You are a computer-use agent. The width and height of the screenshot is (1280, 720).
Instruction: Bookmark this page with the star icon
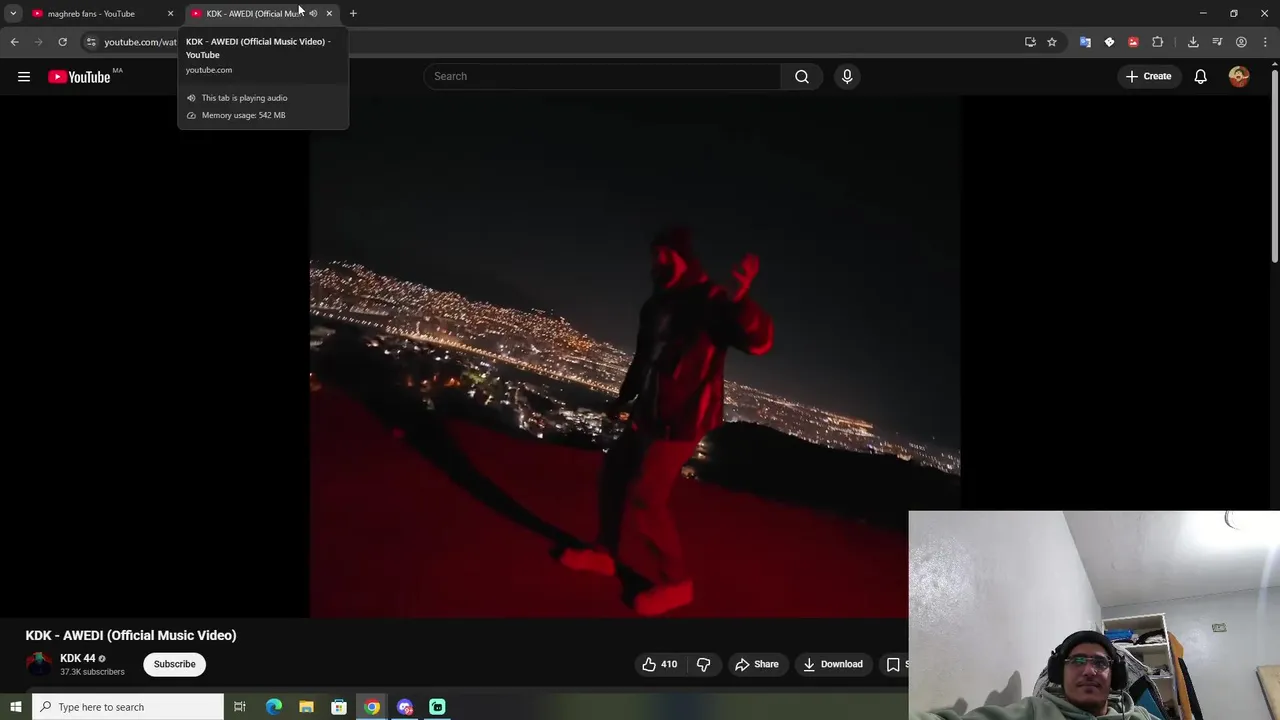pos(1052,42)
